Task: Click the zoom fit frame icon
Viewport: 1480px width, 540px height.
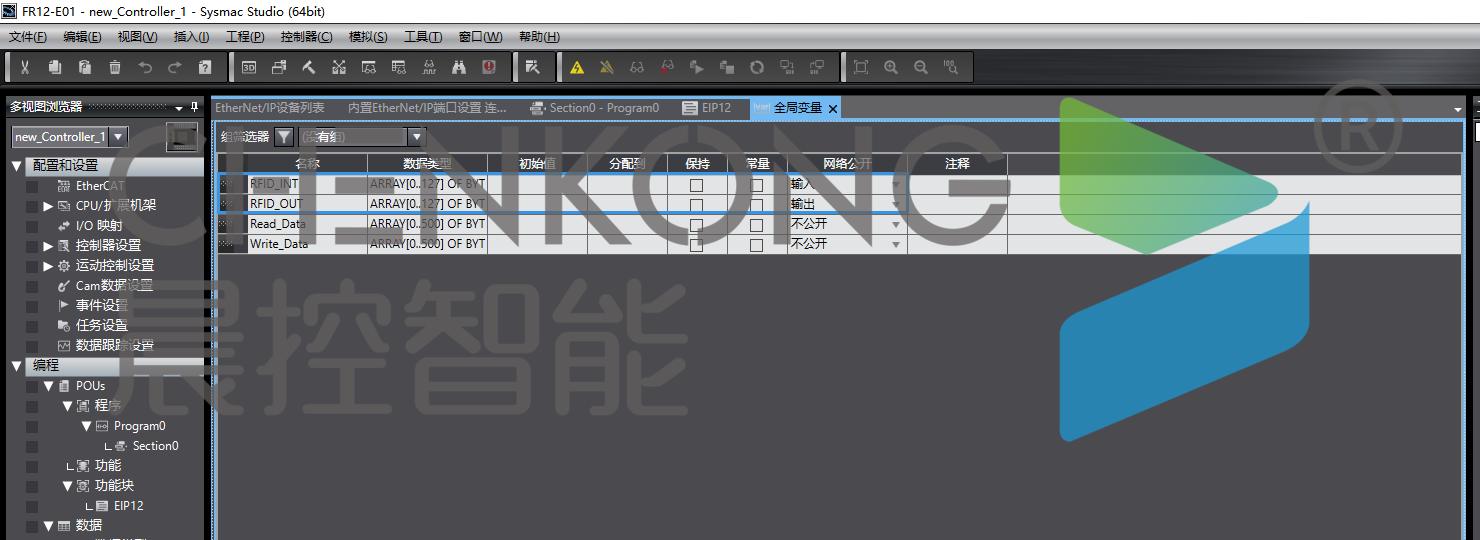Action: (x=861, y=67)
